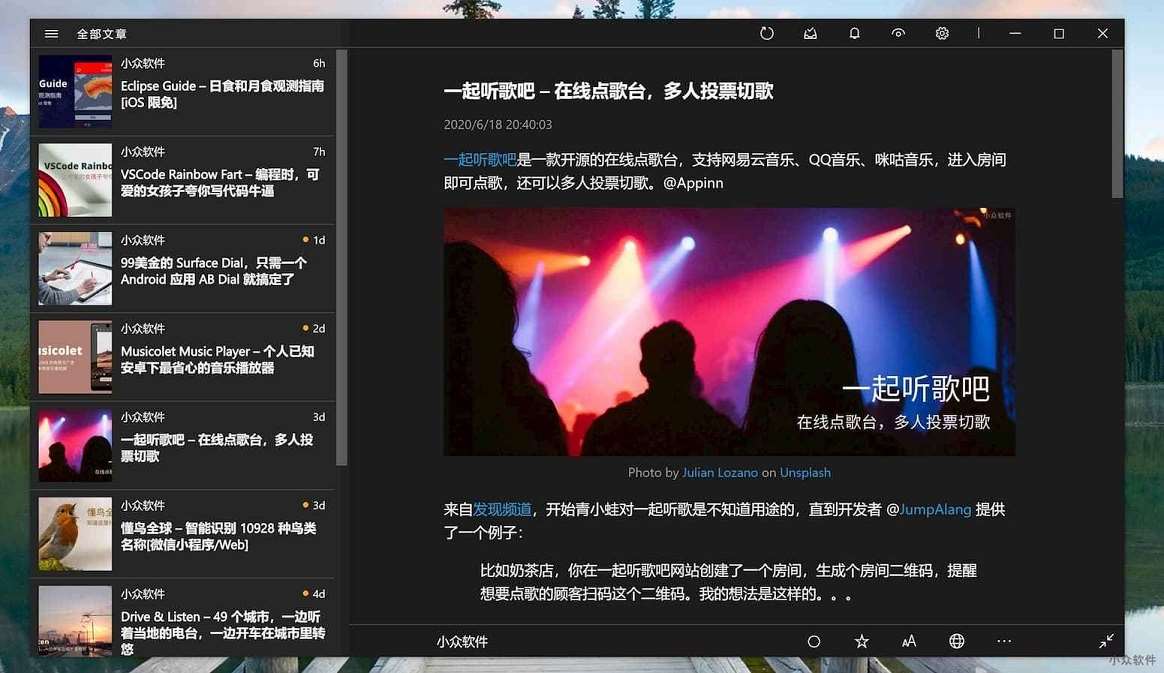
Task: Click the bird thumbnail
Action: pos(75,534)
